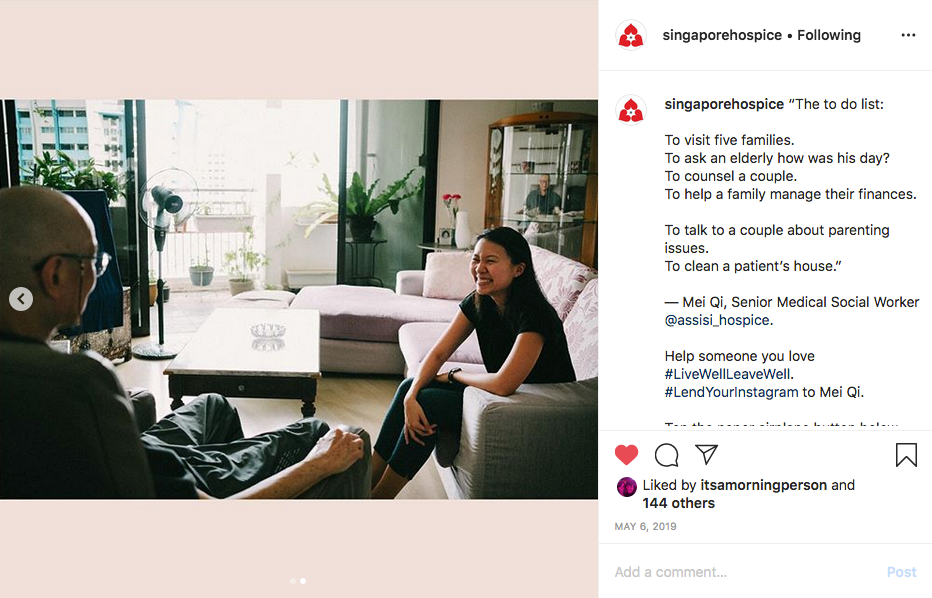The image size is (932, 598).
Task: Go to previous photo with left arrow
Action: [x=21, y=299]
